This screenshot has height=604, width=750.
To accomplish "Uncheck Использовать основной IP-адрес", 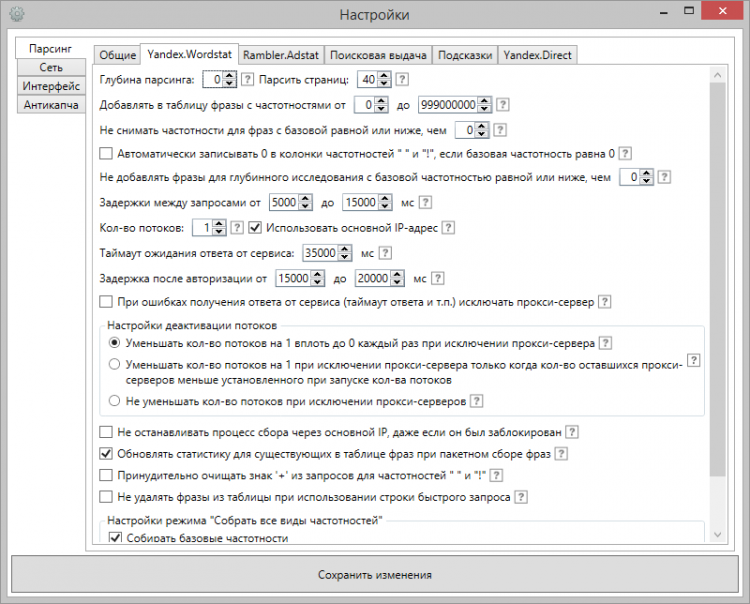I will [255, 228].
